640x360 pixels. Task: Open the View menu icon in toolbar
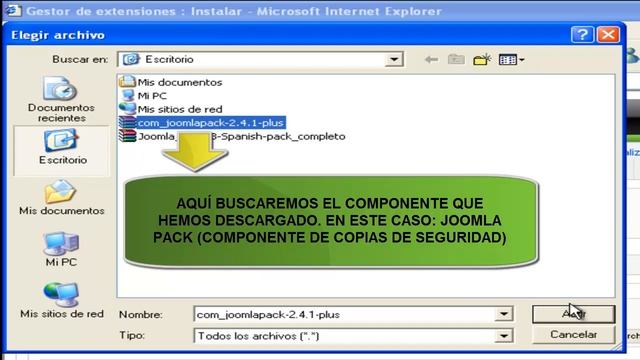(511, 60)
